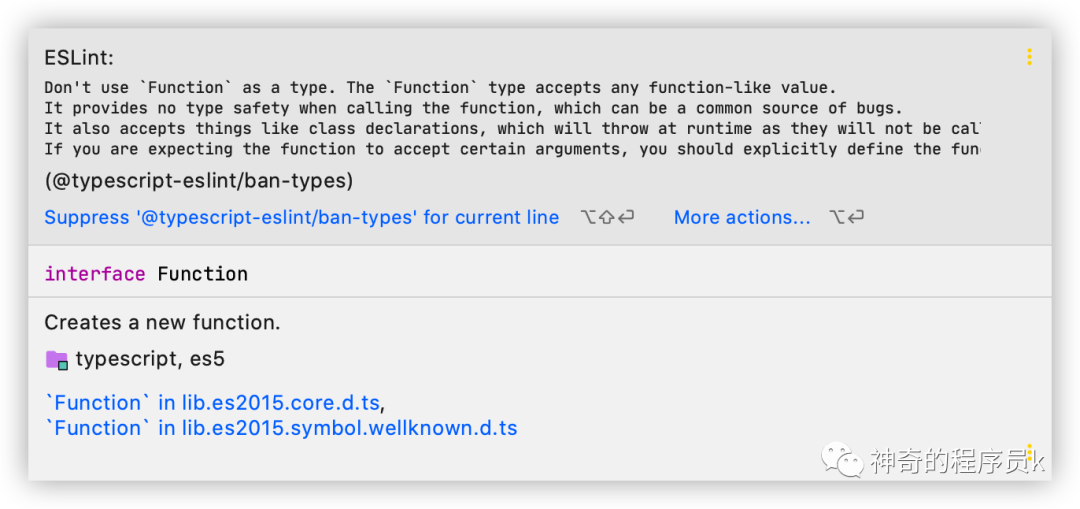Click the 'Creates a new function.' description
Viewport: 1080px width, 509px height.
click(x=163, y=322)
